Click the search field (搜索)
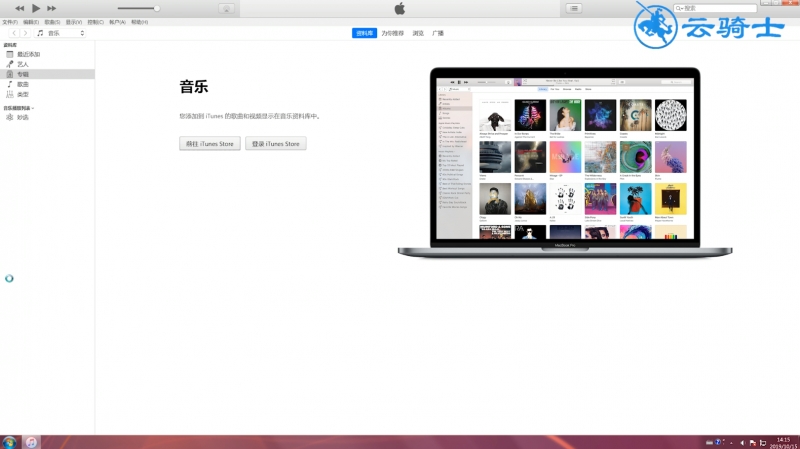The image size is (800, 449). point(715,8)
